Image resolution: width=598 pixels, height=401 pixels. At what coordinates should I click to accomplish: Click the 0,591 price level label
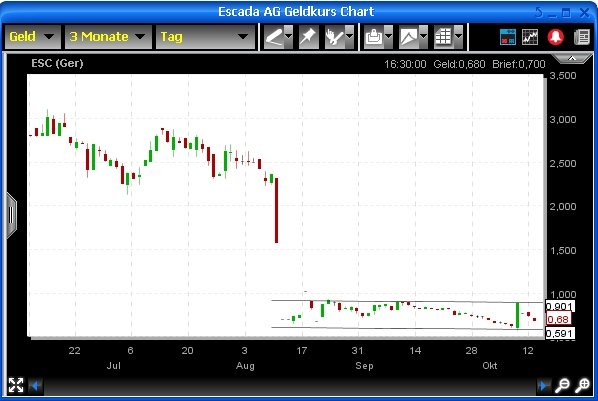[559, 333]
